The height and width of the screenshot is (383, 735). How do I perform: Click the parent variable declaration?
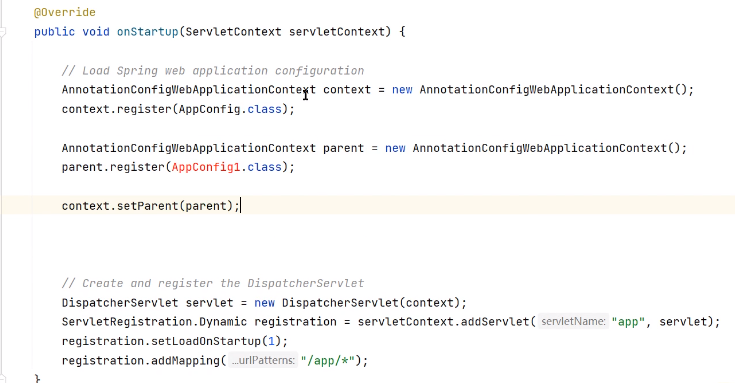pyautogui.click(x=343, y=148)
